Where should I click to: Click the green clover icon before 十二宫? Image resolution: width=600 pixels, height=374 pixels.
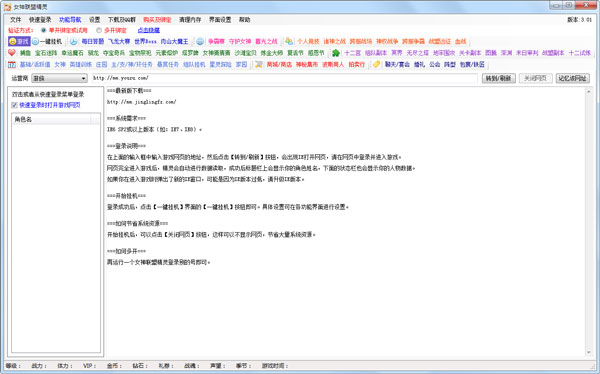point(336,53)
